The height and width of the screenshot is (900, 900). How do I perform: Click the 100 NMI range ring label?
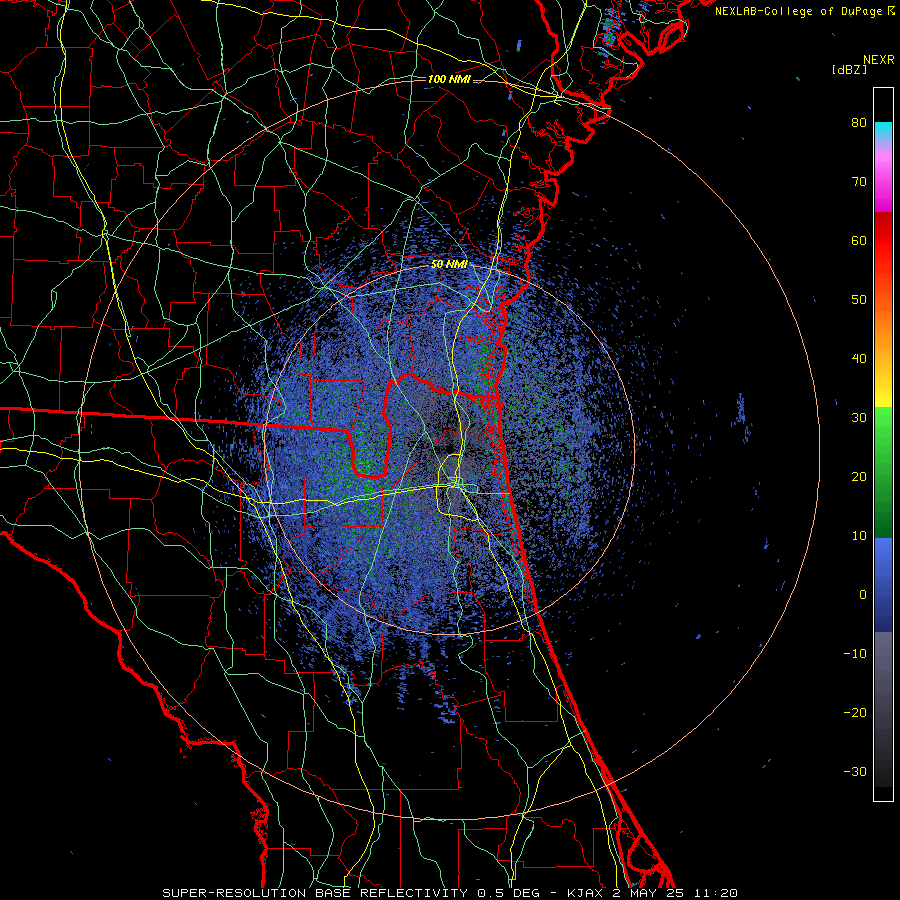[449, 79]
